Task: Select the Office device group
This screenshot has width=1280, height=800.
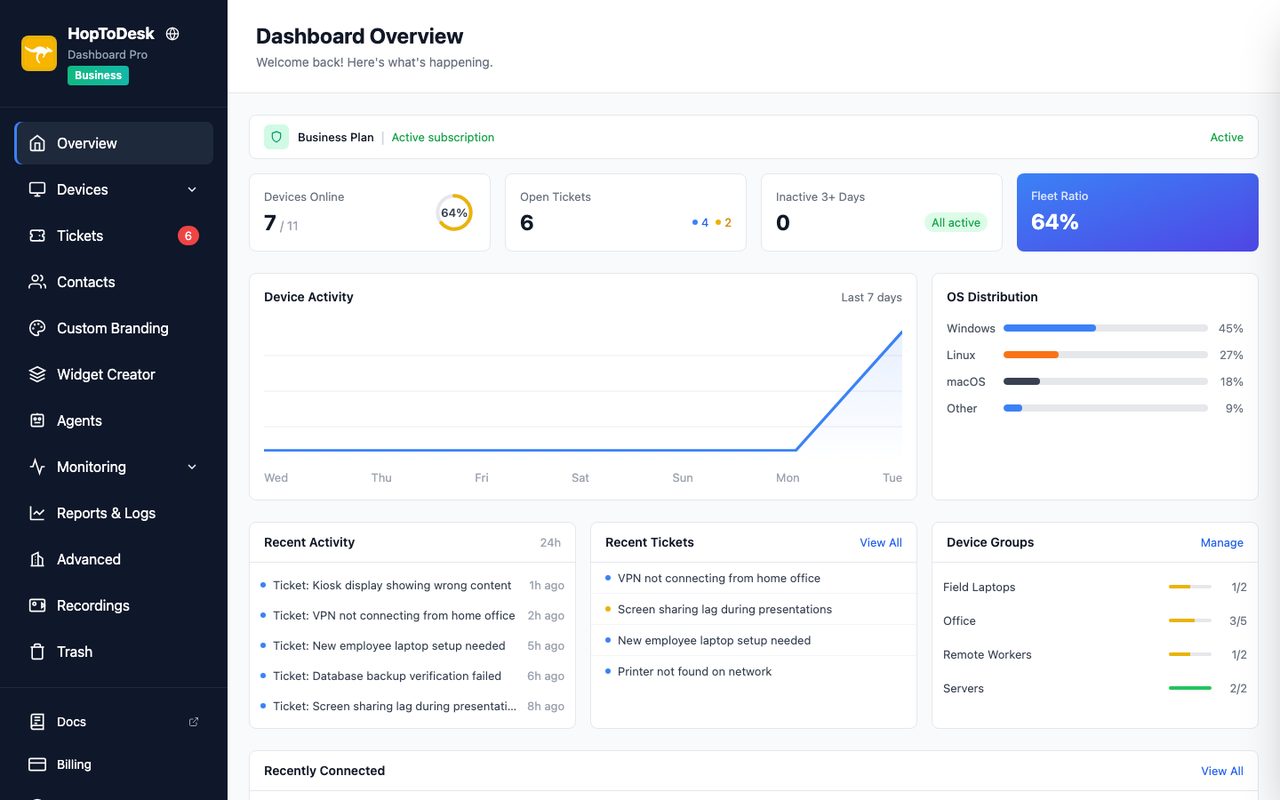Action: click(x=1095, y=621)
